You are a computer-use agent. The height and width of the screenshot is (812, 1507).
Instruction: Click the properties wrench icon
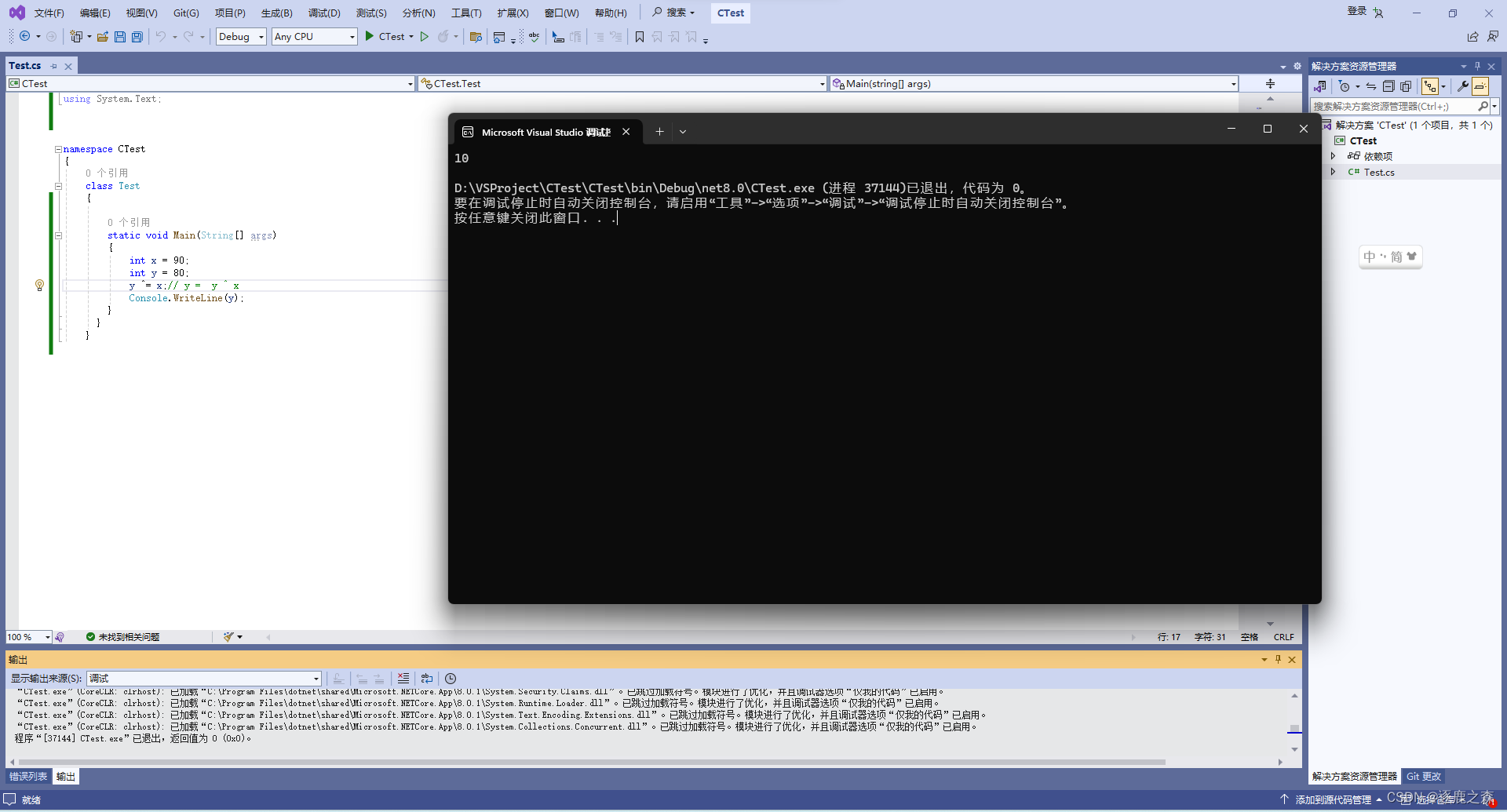[x=1462, y=86]
